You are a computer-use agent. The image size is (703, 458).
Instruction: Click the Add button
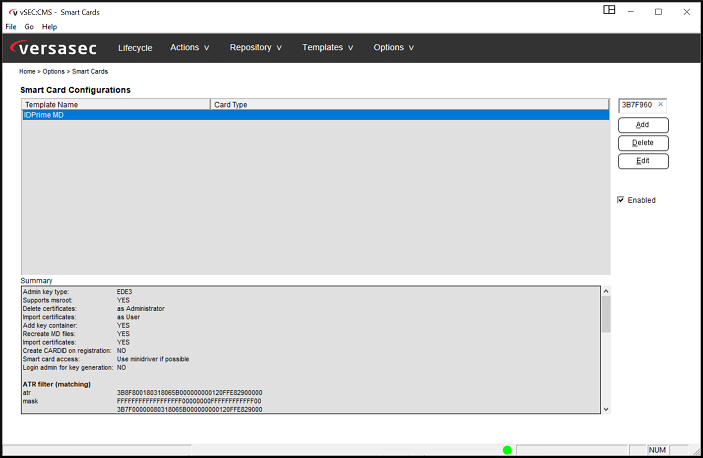(643, 125)
